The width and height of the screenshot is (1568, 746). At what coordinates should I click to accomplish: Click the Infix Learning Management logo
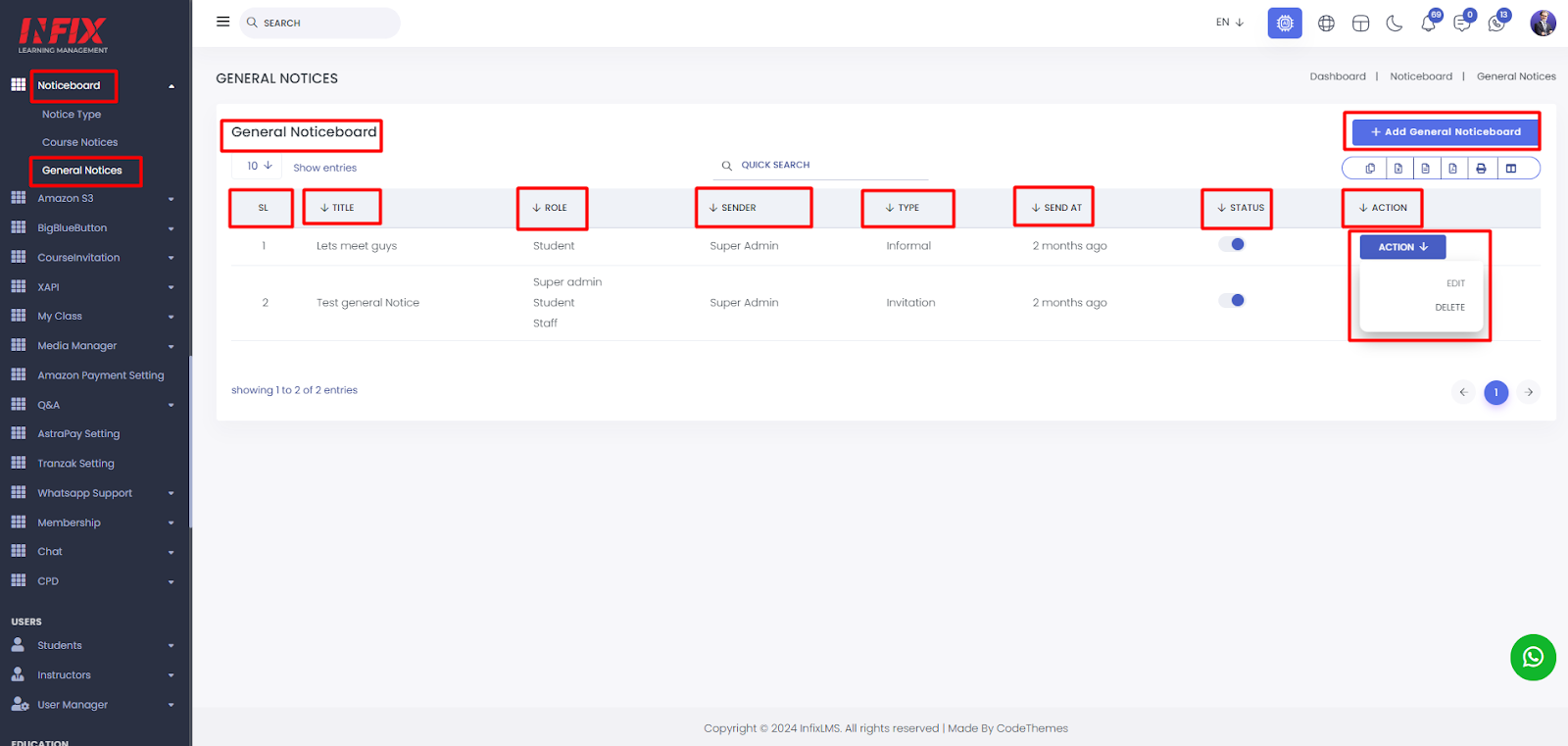click(x=64, y=35)
